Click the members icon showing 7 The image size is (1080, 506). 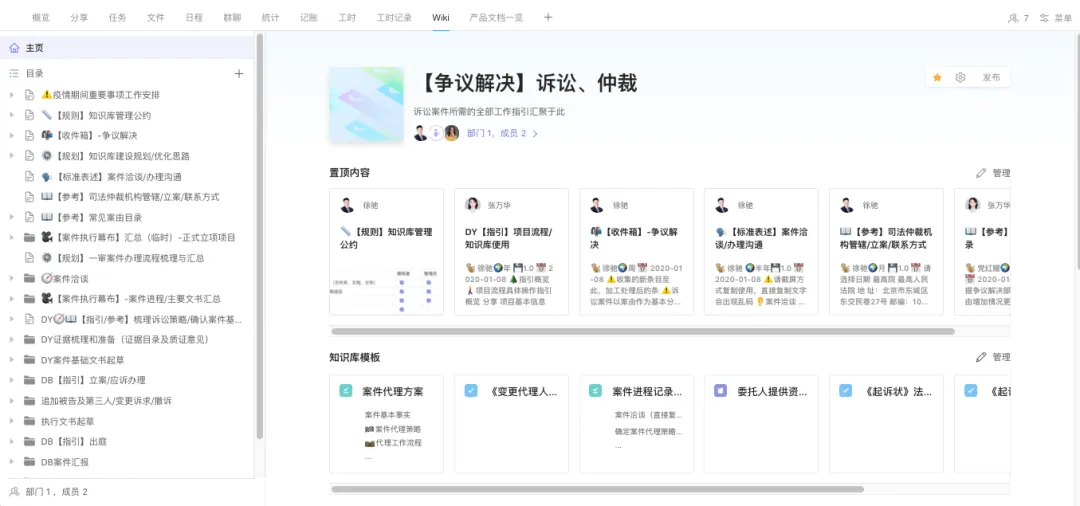pos(1013,18)
